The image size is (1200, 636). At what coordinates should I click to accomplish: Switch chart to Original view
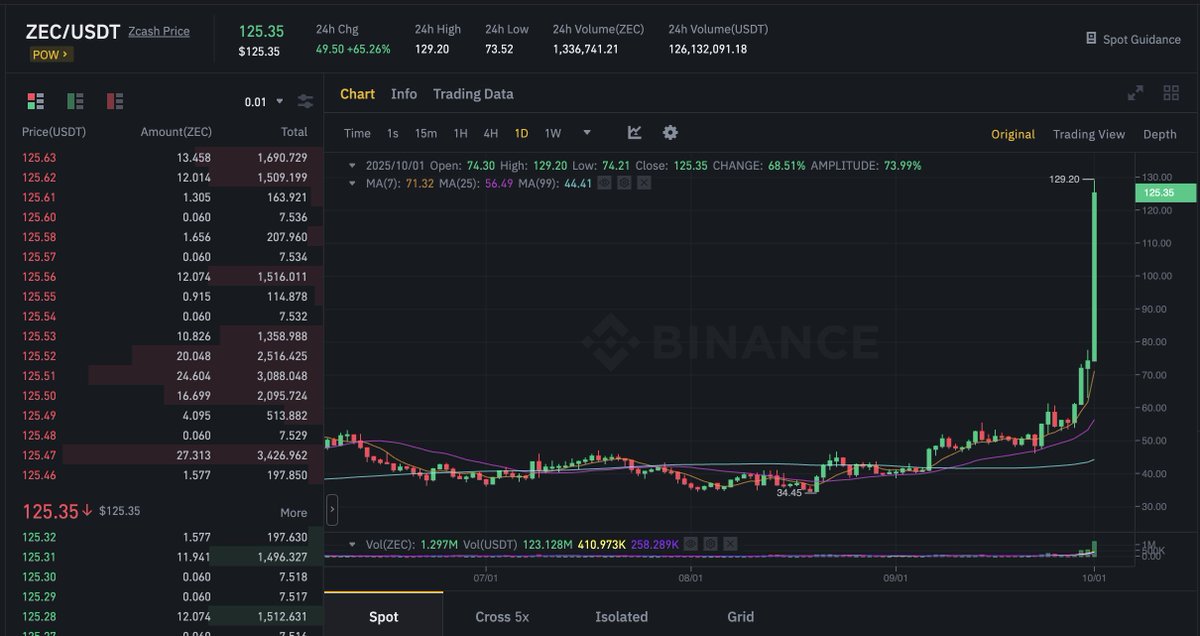pyautogui.click(x=1013, y=134)
